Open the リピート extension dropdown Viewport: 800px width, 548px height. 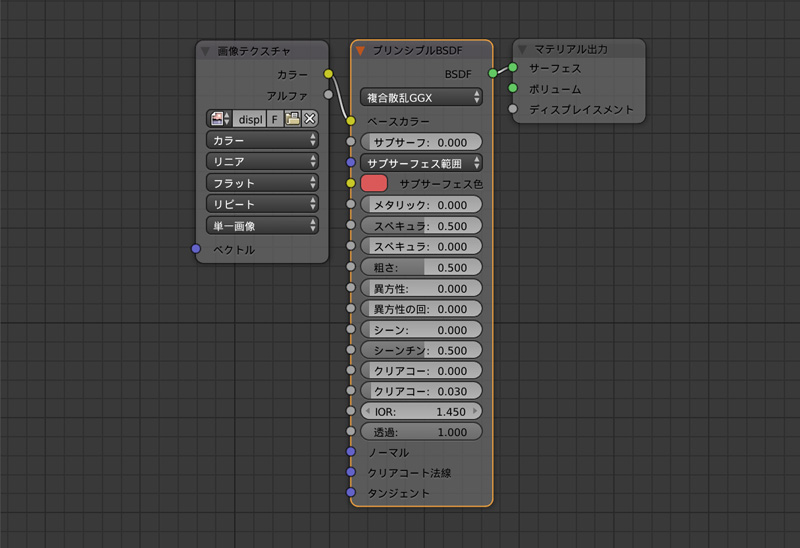click(x=262, y=204)
